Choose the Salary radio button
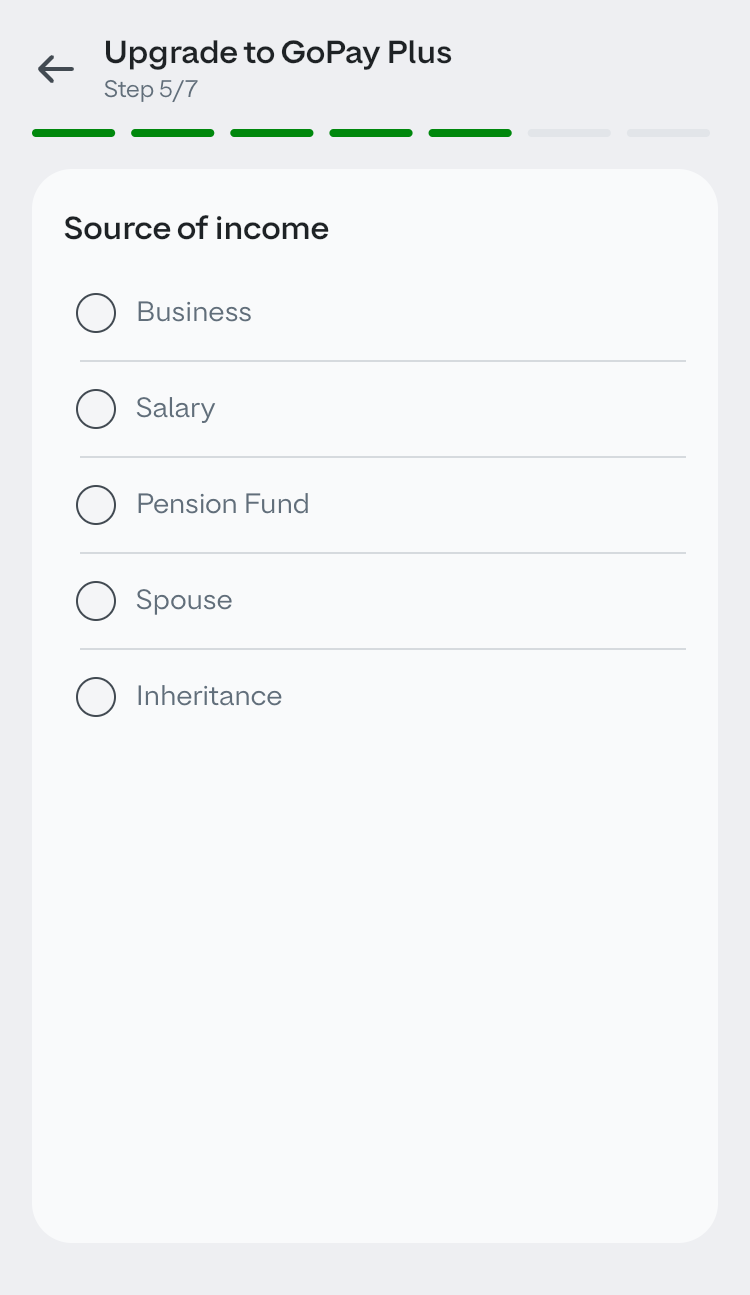The image size is (750, 1295). (x=96, y=409)
